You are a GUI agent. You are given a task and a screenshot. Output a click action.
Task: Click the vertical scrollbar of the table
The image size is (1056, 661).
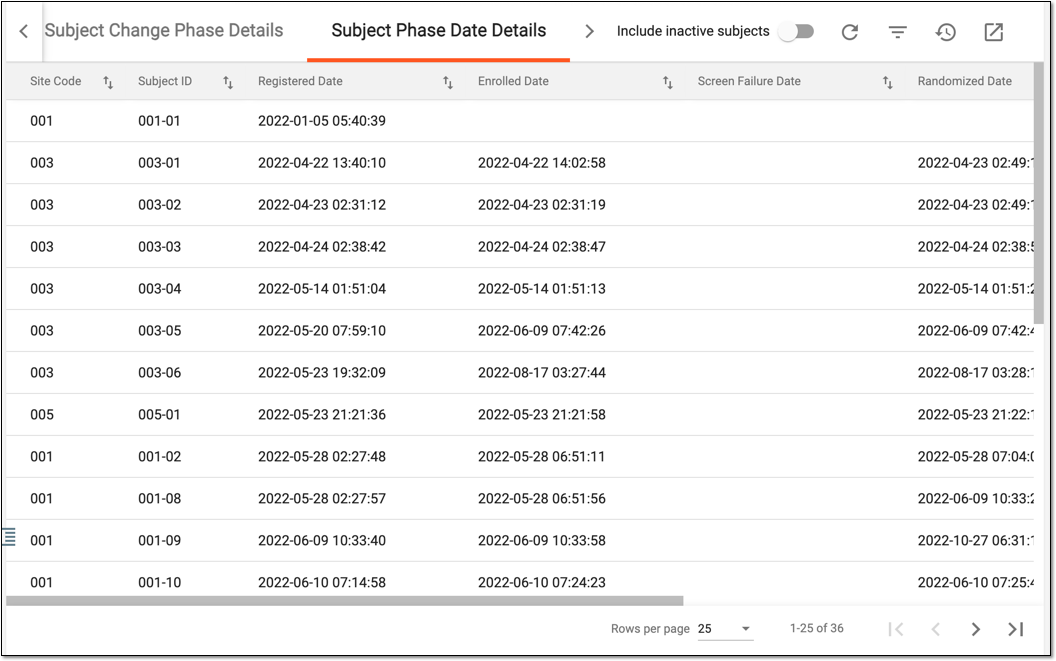pyautogui.click(x=1038, y=193)
